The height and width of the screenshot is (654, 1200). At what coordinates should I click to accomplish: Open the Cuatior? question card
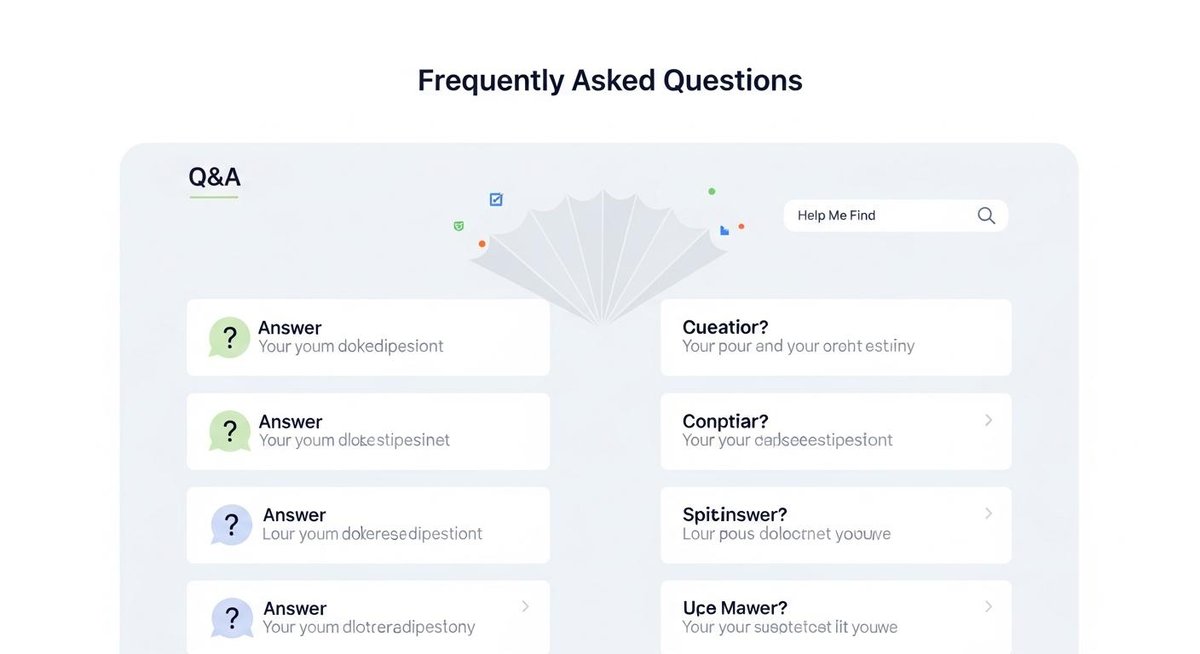tap(836, 337)
